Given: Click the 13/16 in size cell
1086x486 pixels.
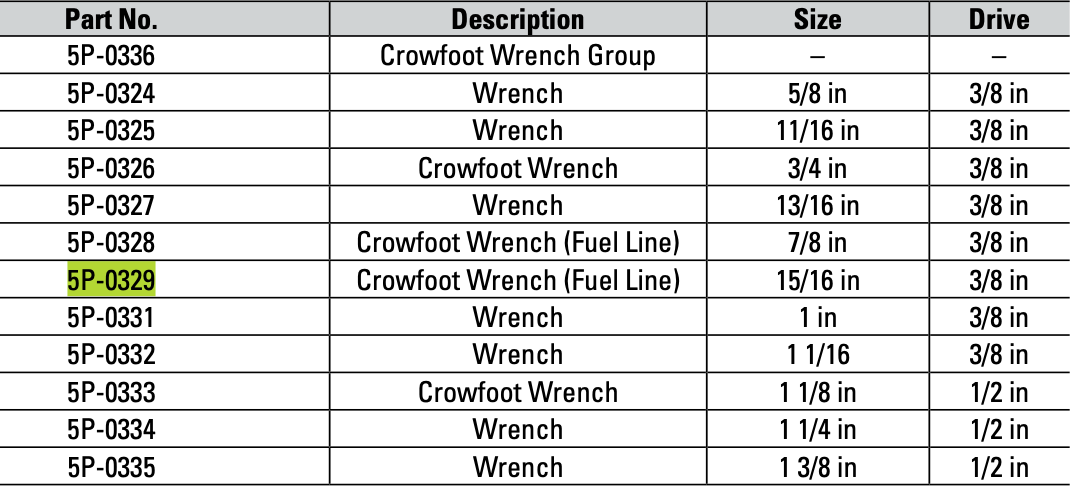Looking at the screenshot, I should click(x=817, y=206).
